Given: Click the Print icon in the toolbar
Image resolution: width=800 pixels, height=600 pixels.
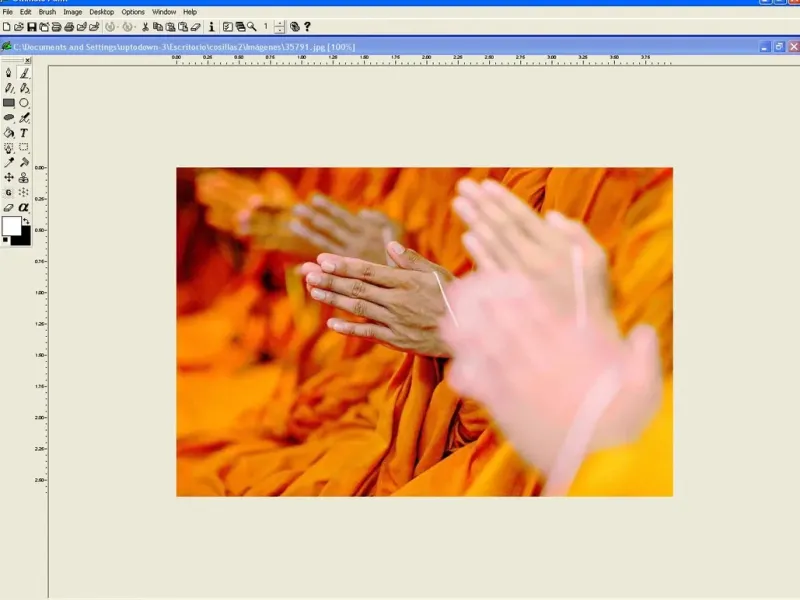Looking at the screenshot, I should 69,27.
